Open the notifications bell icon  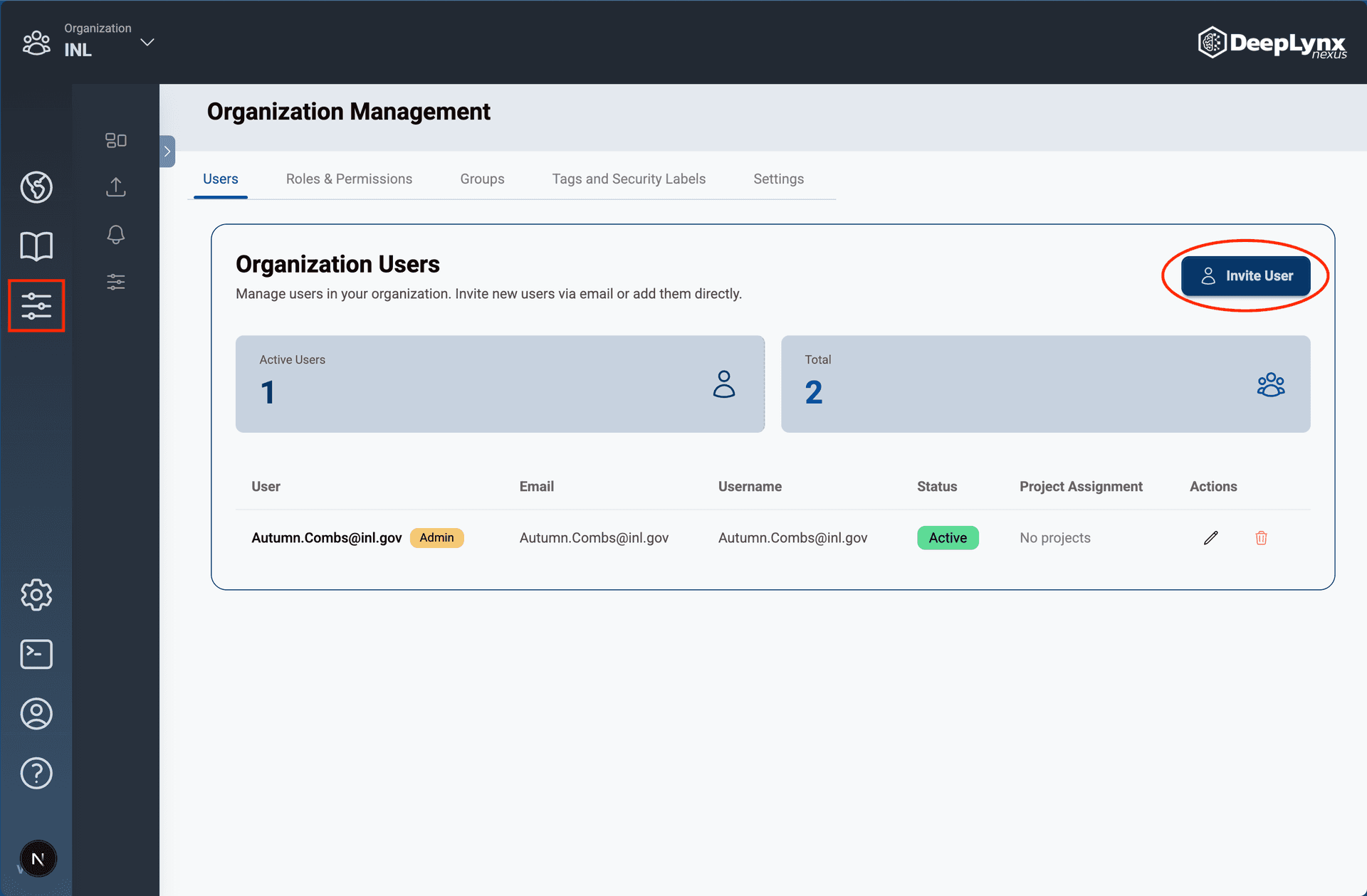pos(115,234)
